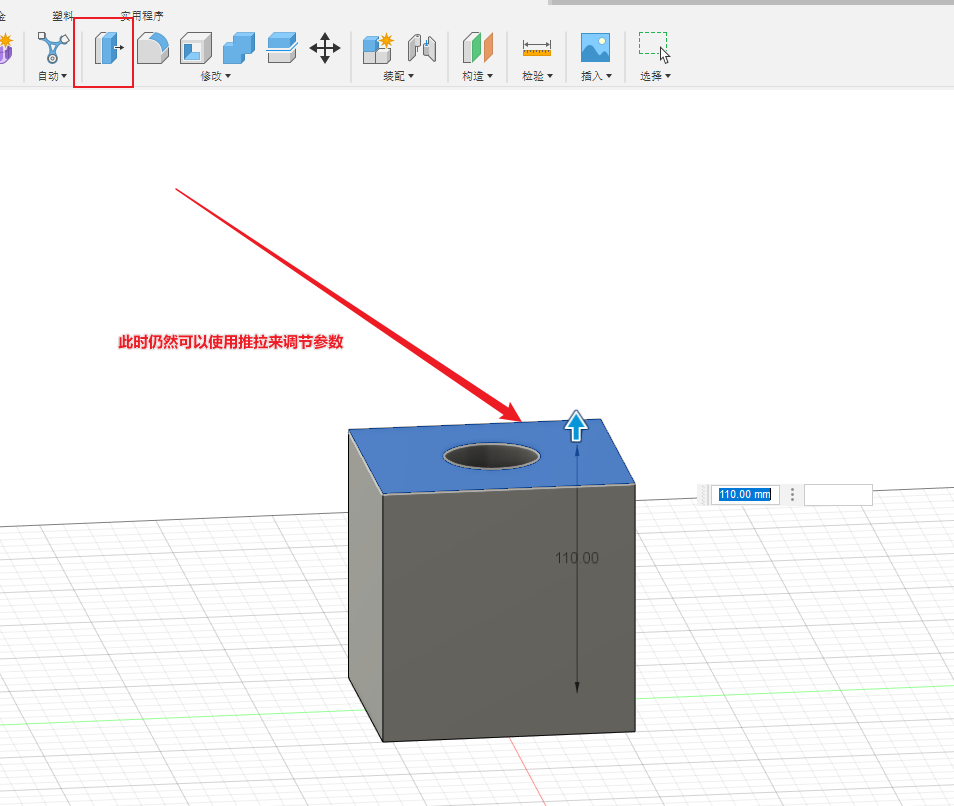The width and height of the screenshot is (954, 806).
Task: Grab the dotted handle left of distance input
Action: [x=703, y=495]
